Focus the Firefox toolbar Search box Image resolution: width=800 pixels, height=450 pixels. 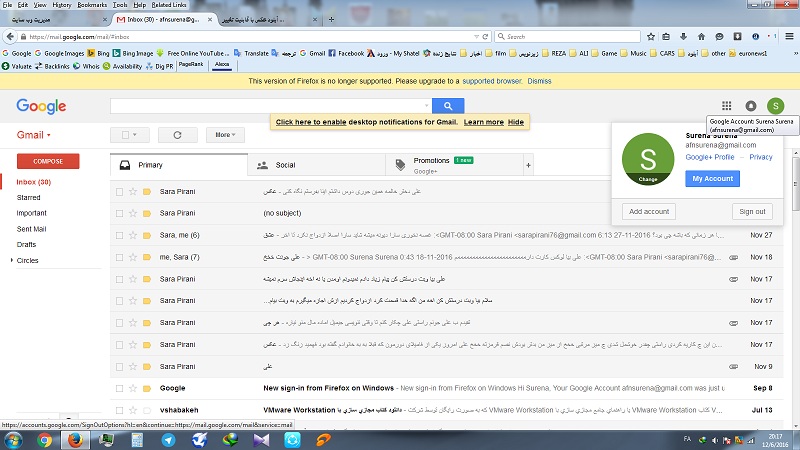tap(567, 37)
